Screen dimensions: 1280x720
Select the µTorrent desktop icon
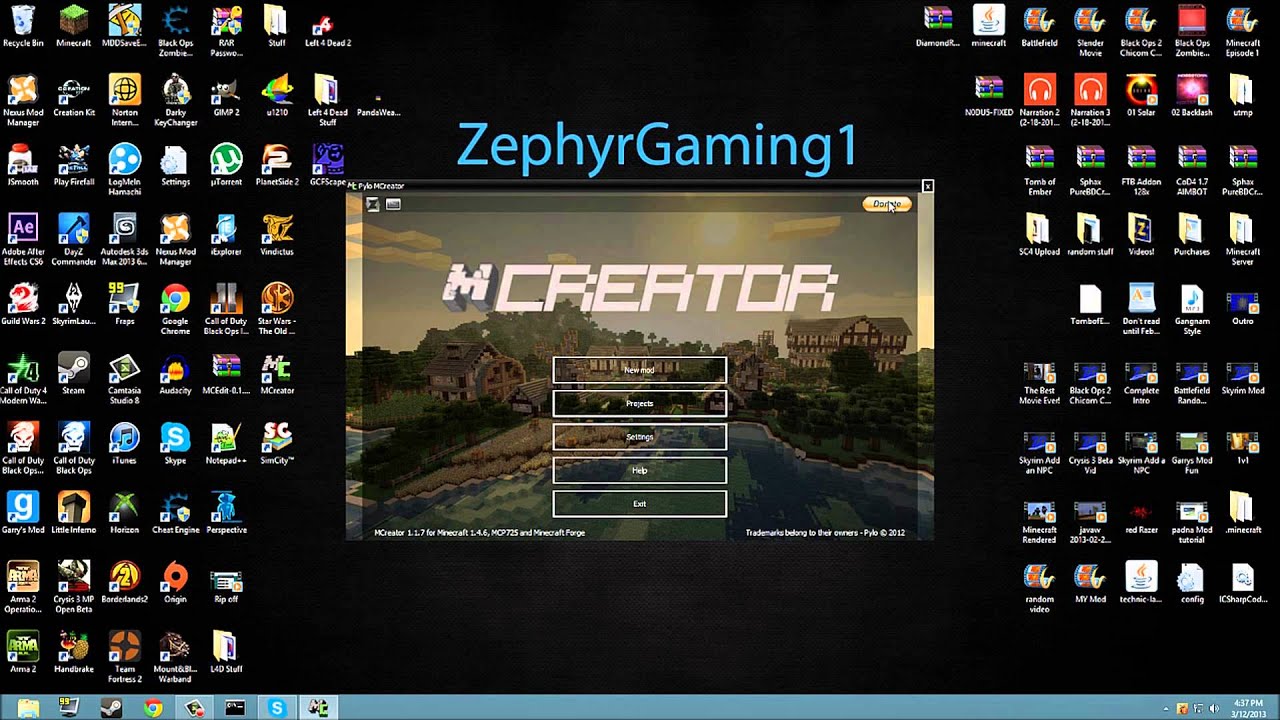point(226,166)
